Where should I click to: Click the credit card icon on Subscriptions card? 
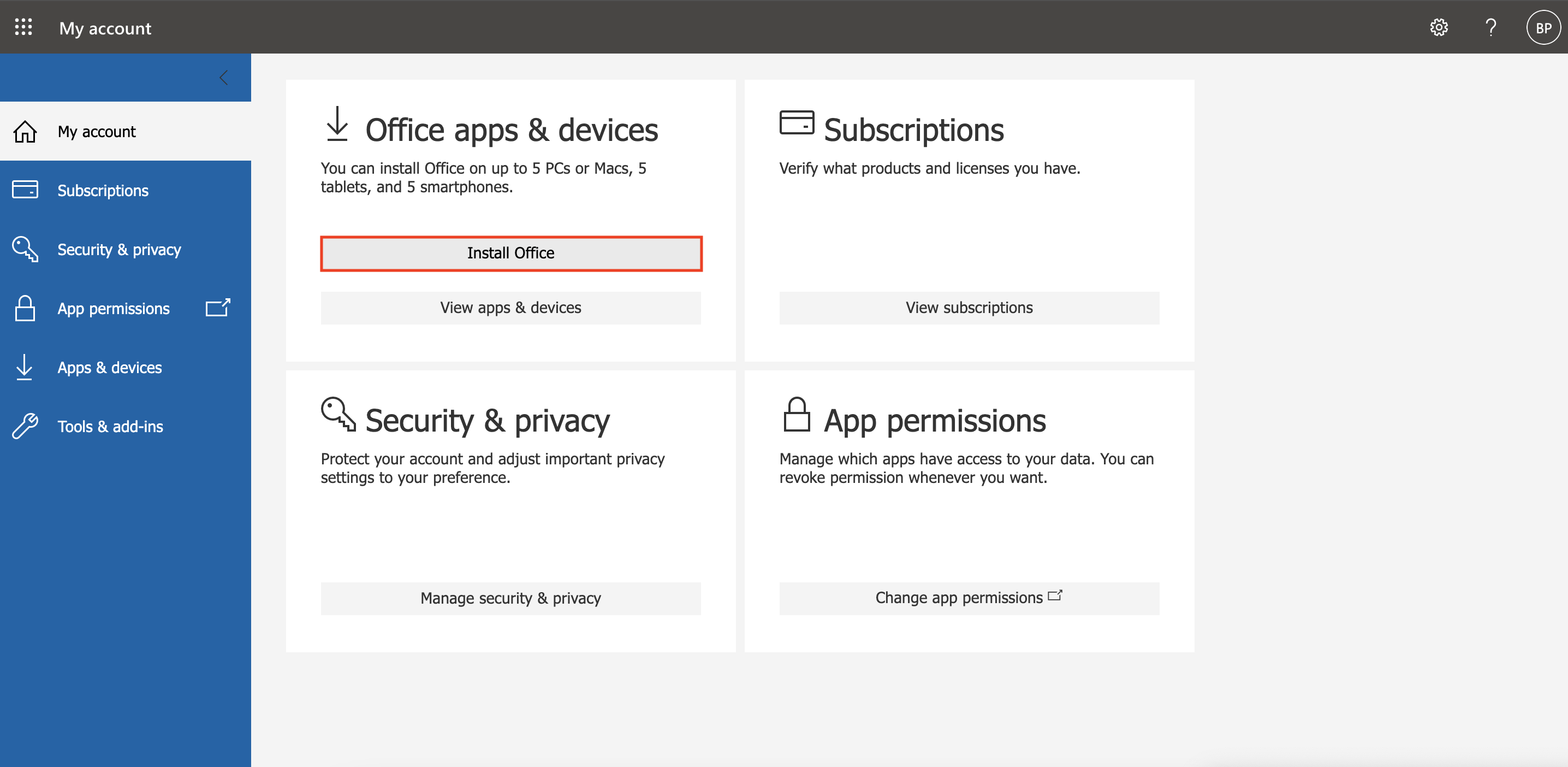(797, 122)
